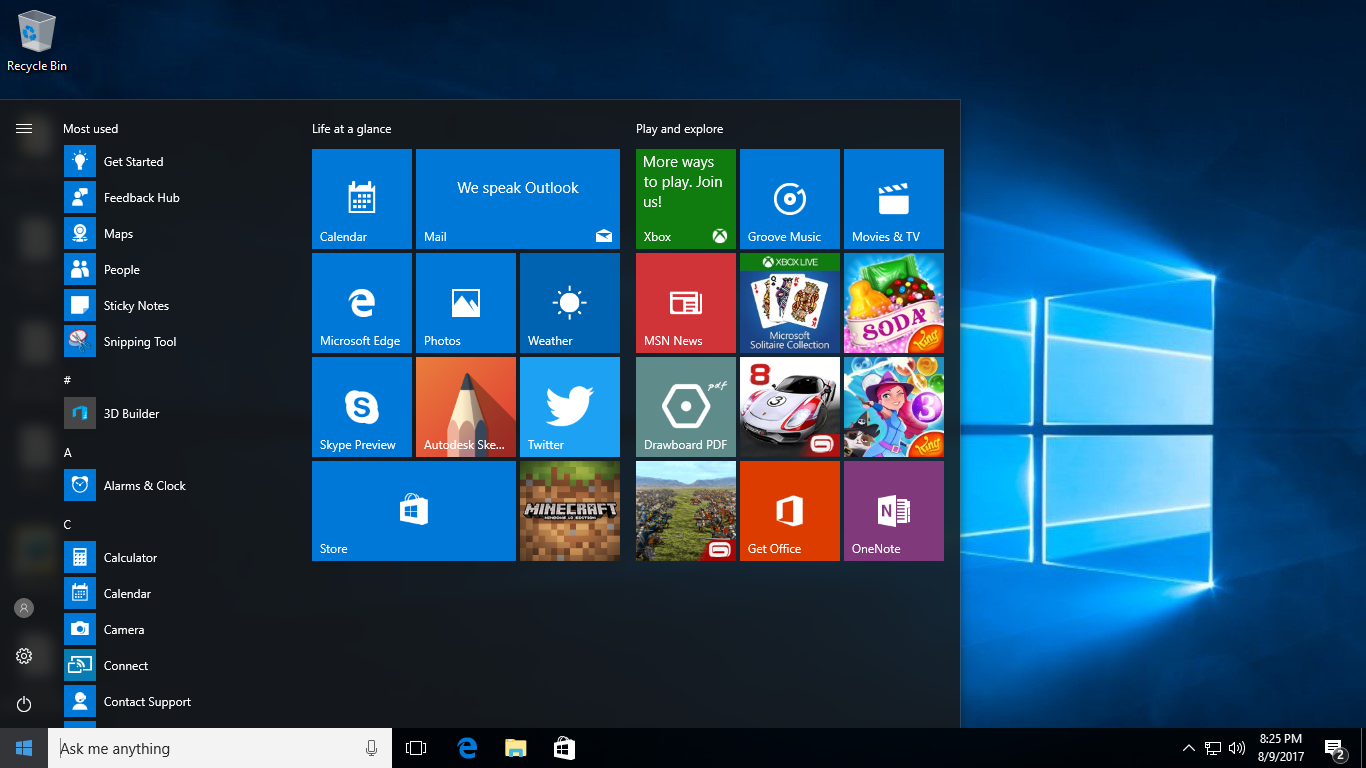Open the battlefield strategy game tile

686,511
